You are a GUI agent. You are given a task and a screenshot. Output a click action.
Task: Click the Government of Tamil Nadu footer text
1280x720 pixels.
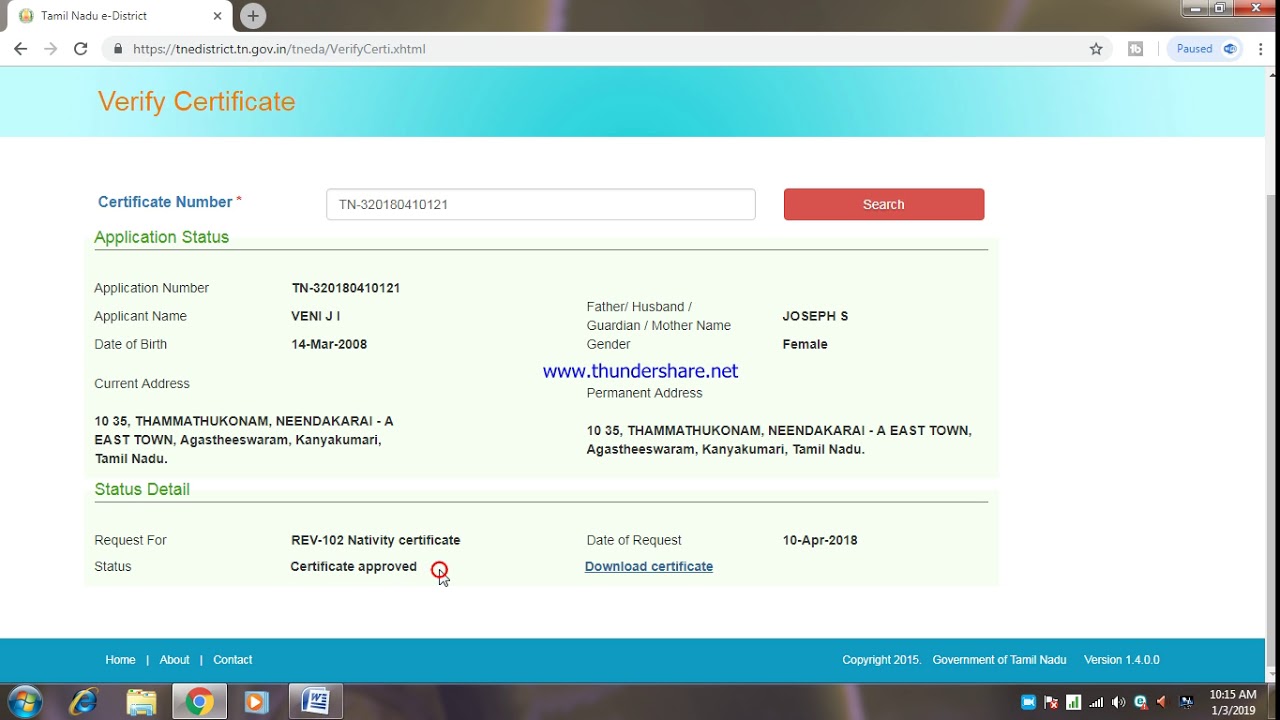click(x=999, y=660)
